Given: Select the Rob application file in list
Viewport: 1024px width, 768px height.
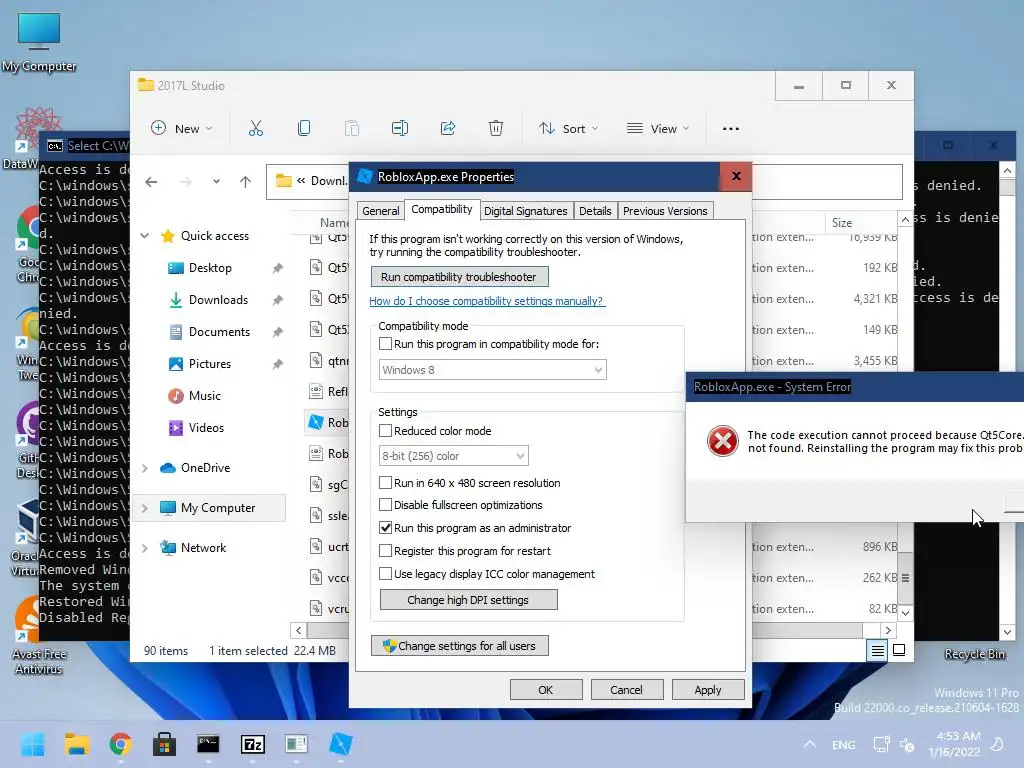Looking at the screenshot, I should [x=328, y=423].
